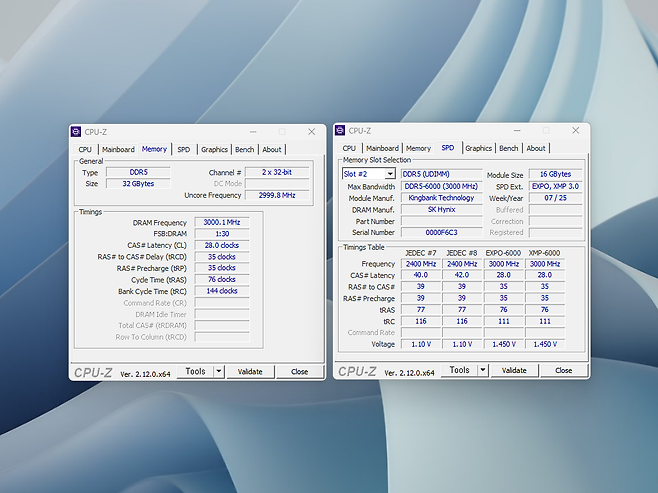Image resolution: width=658 pixels, height=493 pixels.
Task: Open the Mainboard tab in the left window
Action: (119, 150)
